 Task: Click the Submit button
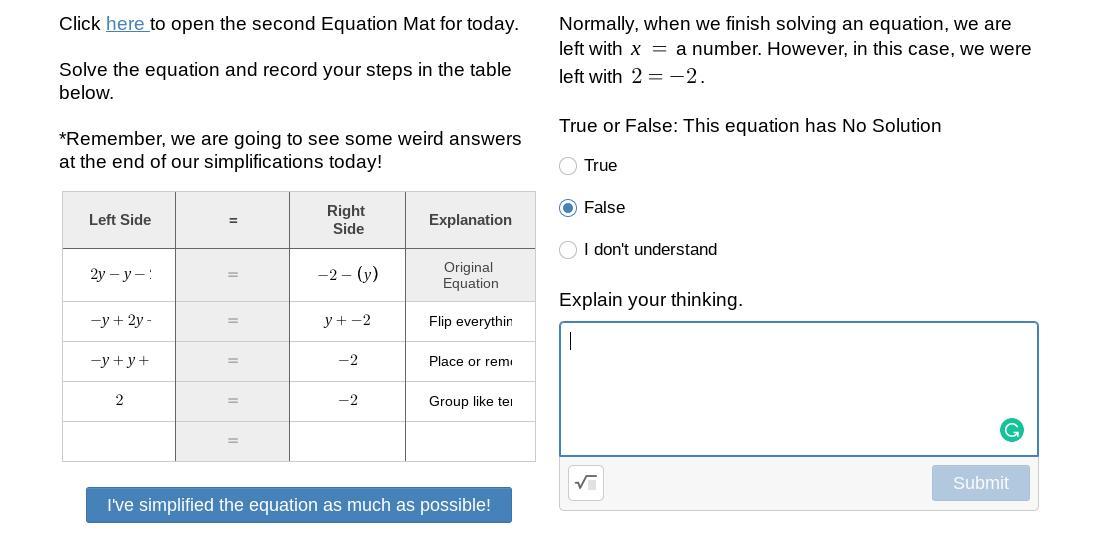[x=980, y=483]
